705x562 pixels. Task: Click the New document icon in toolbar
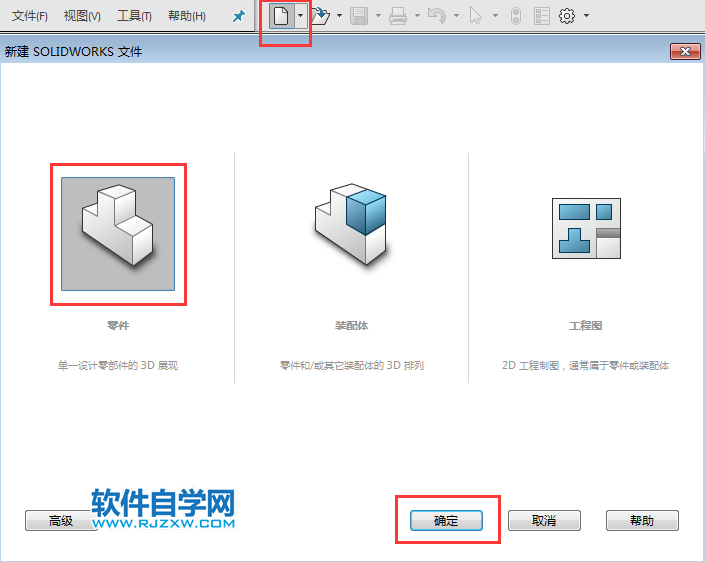click(281, 16)
